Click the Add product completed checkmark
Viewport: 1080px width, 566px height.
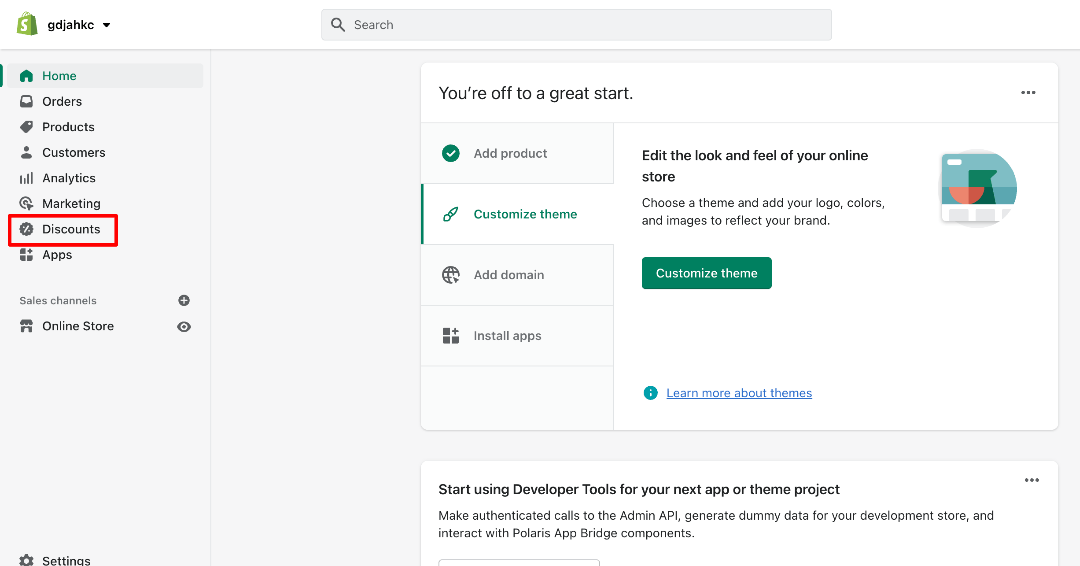[450, 154]
